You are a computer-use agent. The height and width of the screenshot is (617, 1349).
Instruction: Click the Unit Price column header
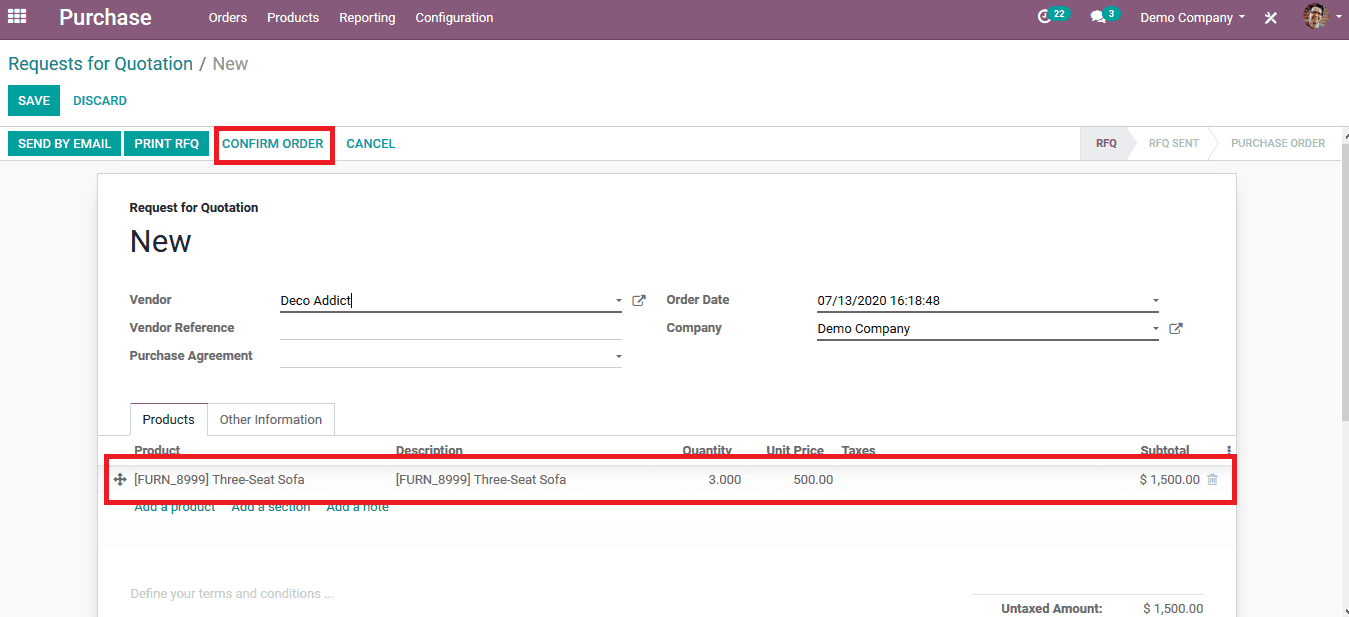pos(795,451)
